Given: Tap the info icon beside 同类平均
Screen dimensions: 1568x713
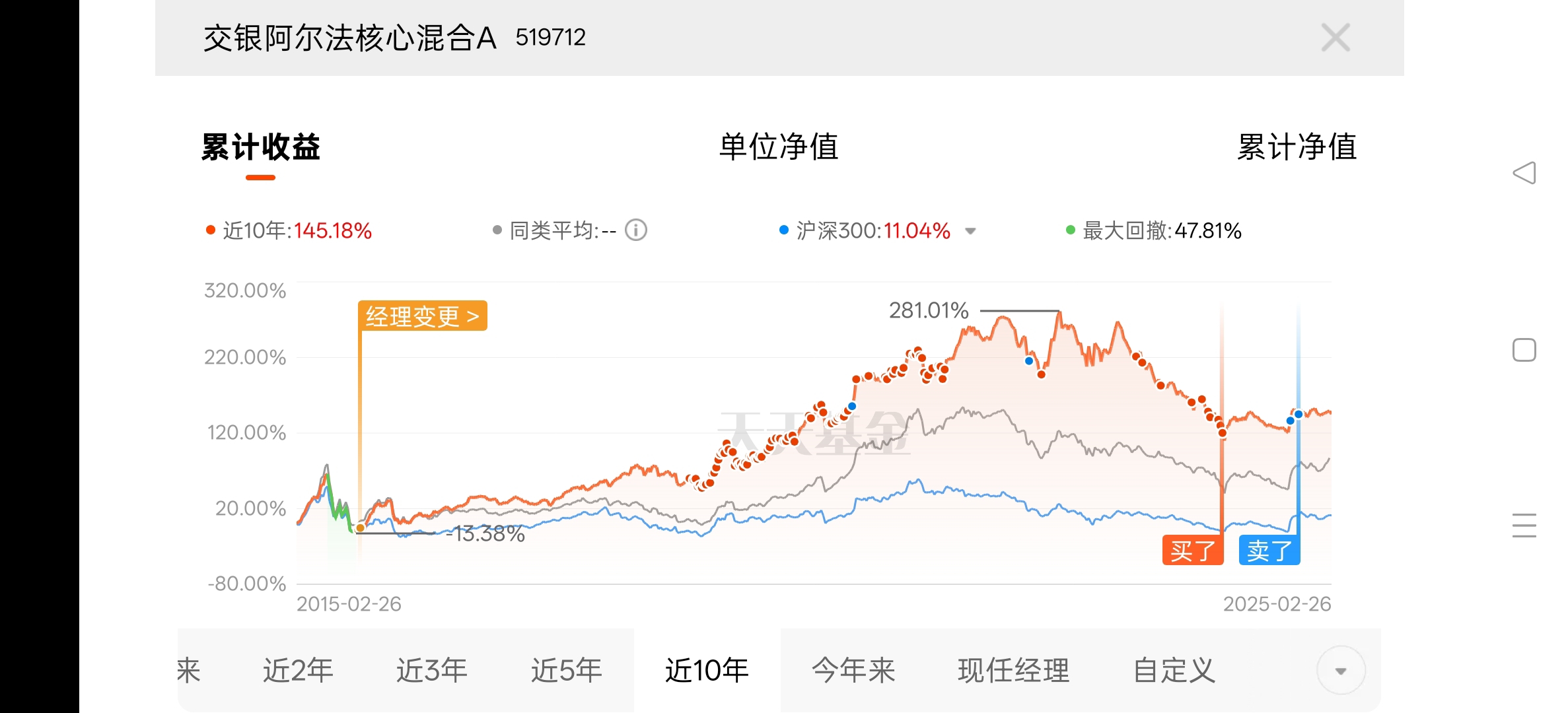Looking at the screenshot, I should [x=636, y=230].
